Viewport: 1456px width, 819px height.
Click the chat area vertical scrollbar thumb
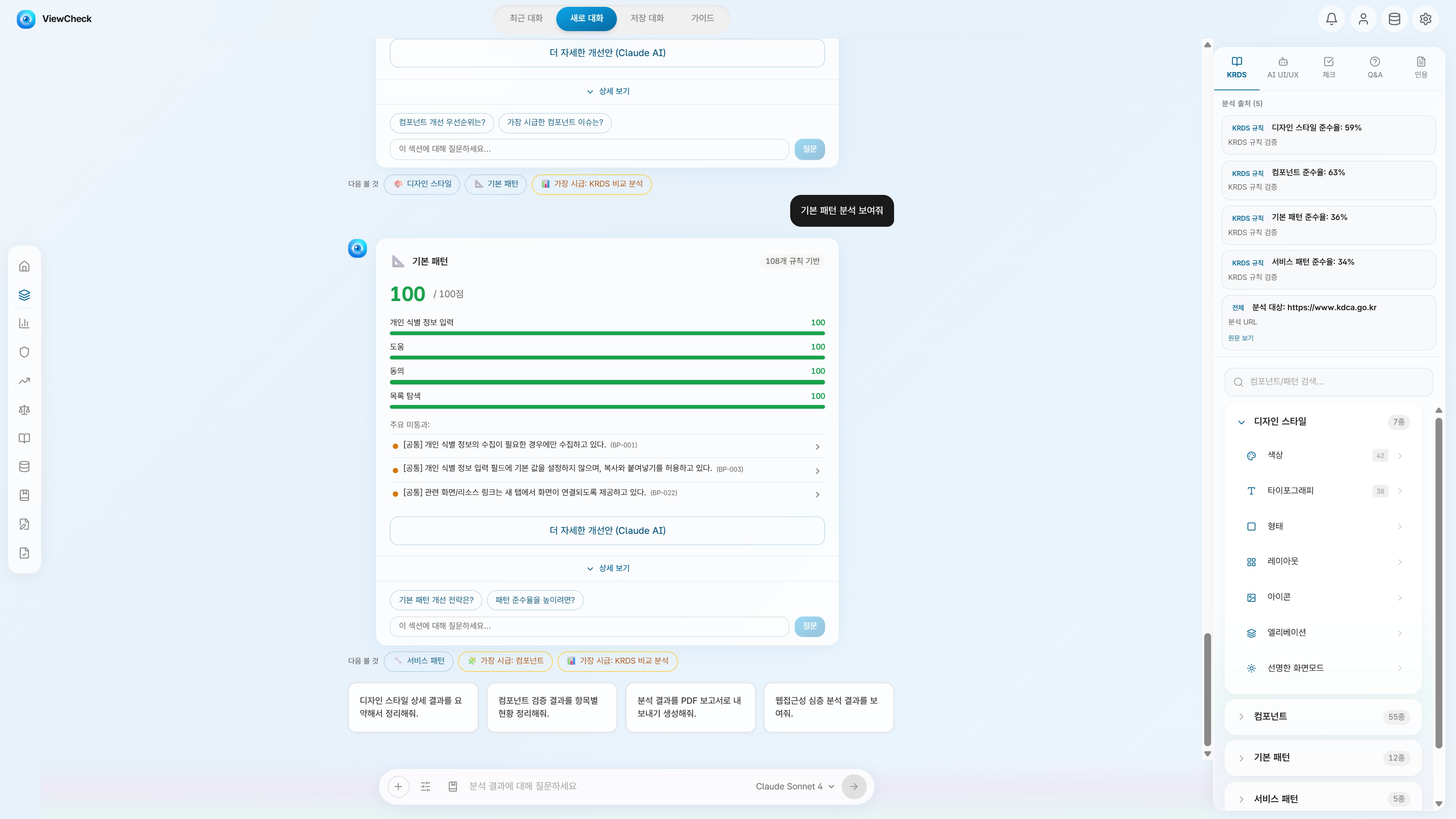click(x=1208, y=690)
